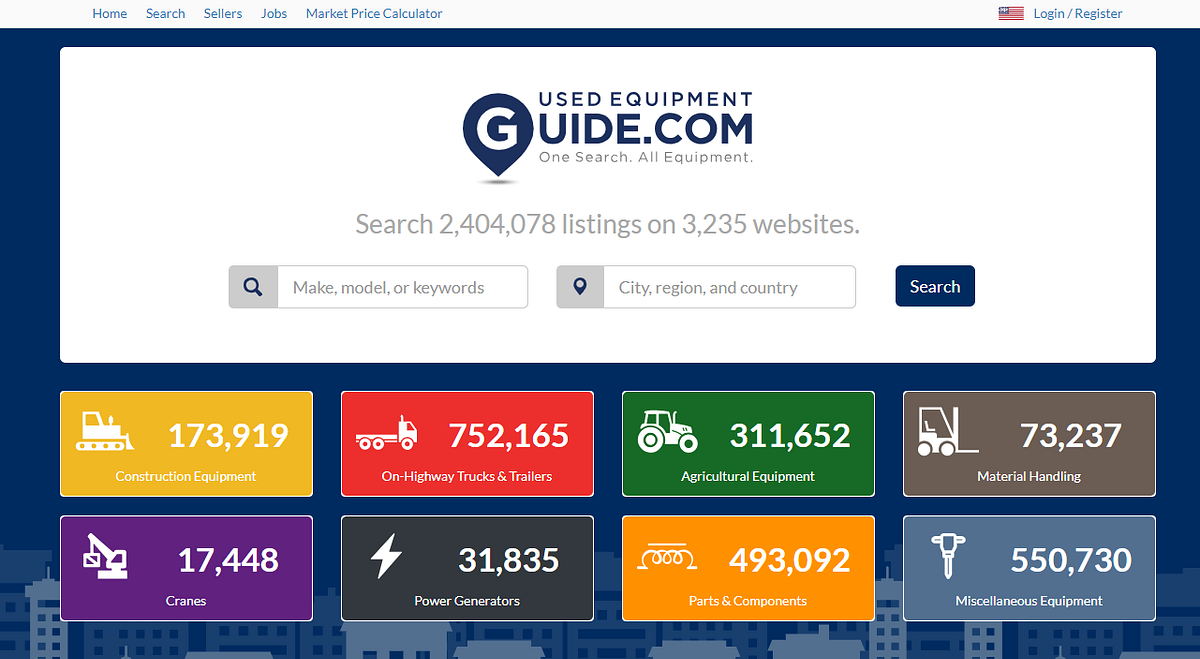Click the 752,165 listings count
1200x659 pixels.
pyautogui.click(x=509, y=435)
